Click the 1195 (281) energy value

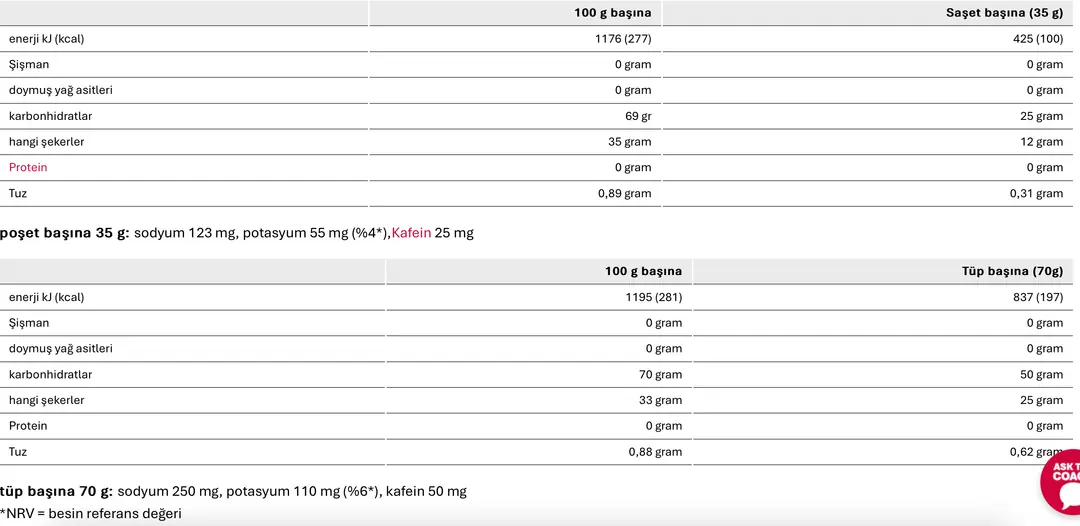point(653,297)
